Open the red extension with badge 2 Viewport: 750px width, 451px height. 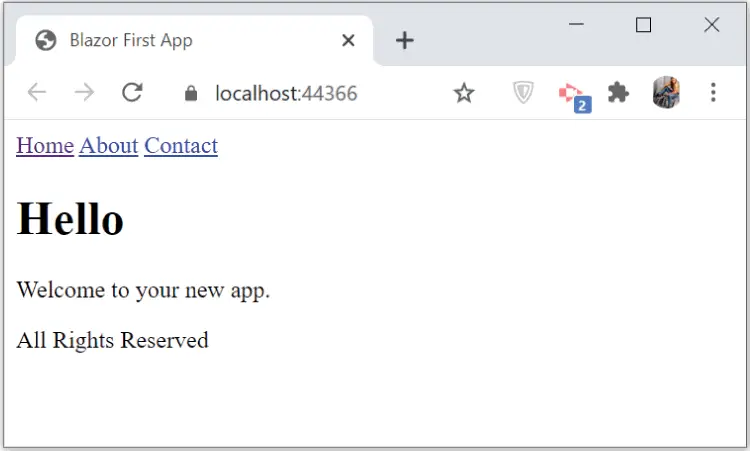(574, 97)
